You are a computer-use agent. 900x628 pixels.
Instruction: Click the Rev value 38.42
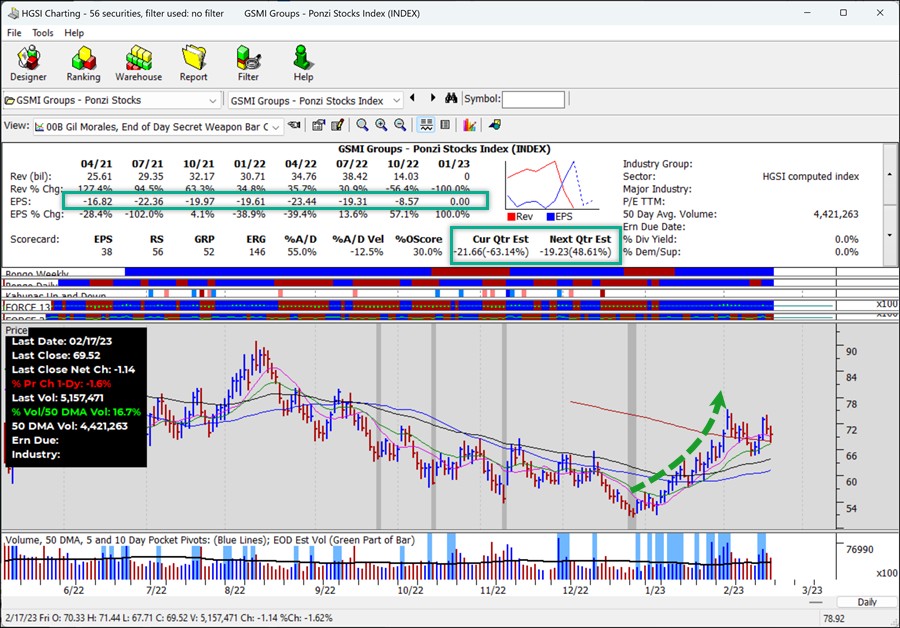tap(355, 176)
